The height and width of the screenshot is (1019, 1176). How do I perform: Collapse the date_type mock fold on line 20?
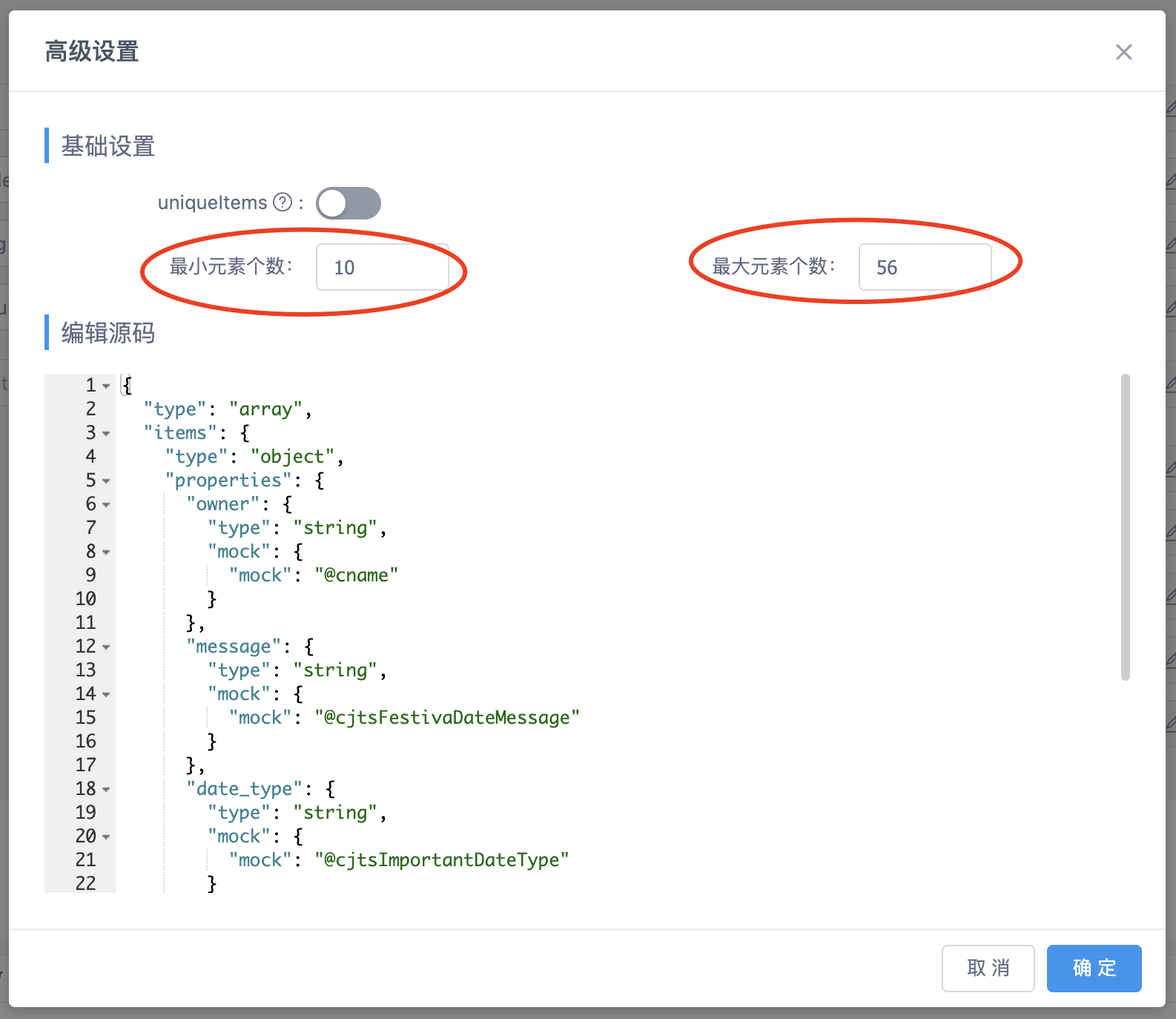tap(106, 837)
